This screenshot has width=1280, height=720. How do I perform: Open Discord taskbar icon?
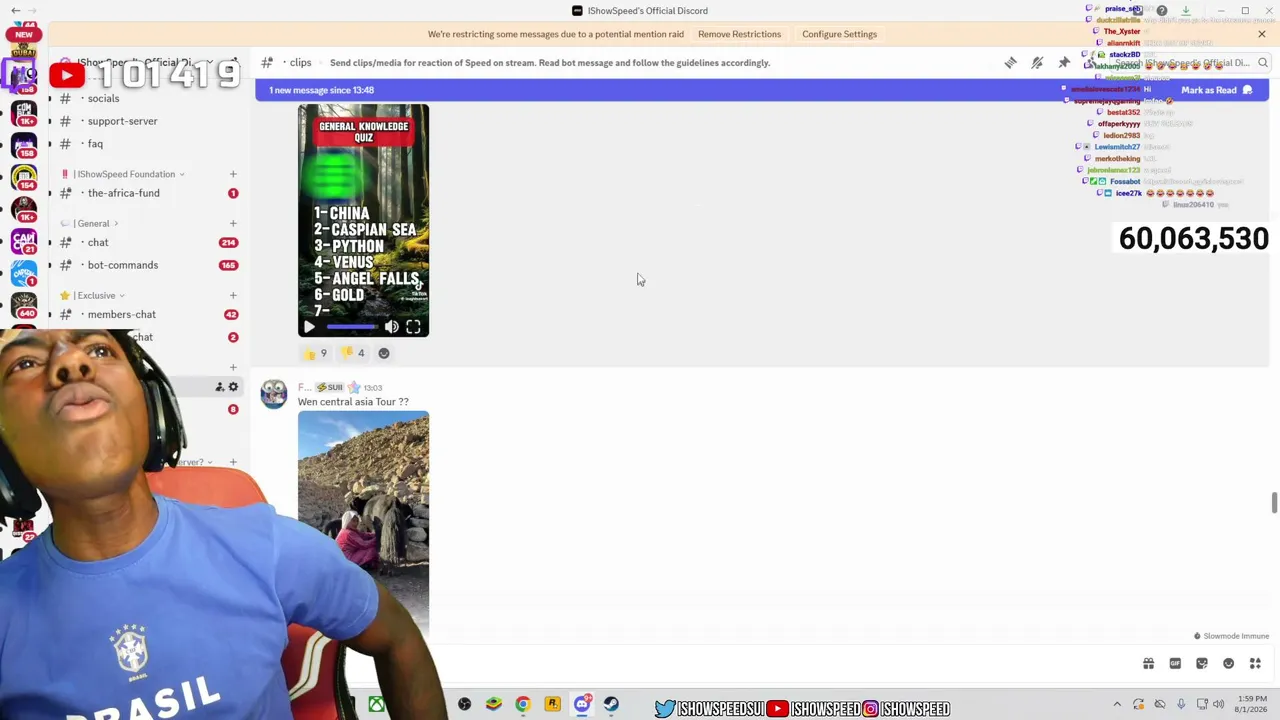click(582, 705)
